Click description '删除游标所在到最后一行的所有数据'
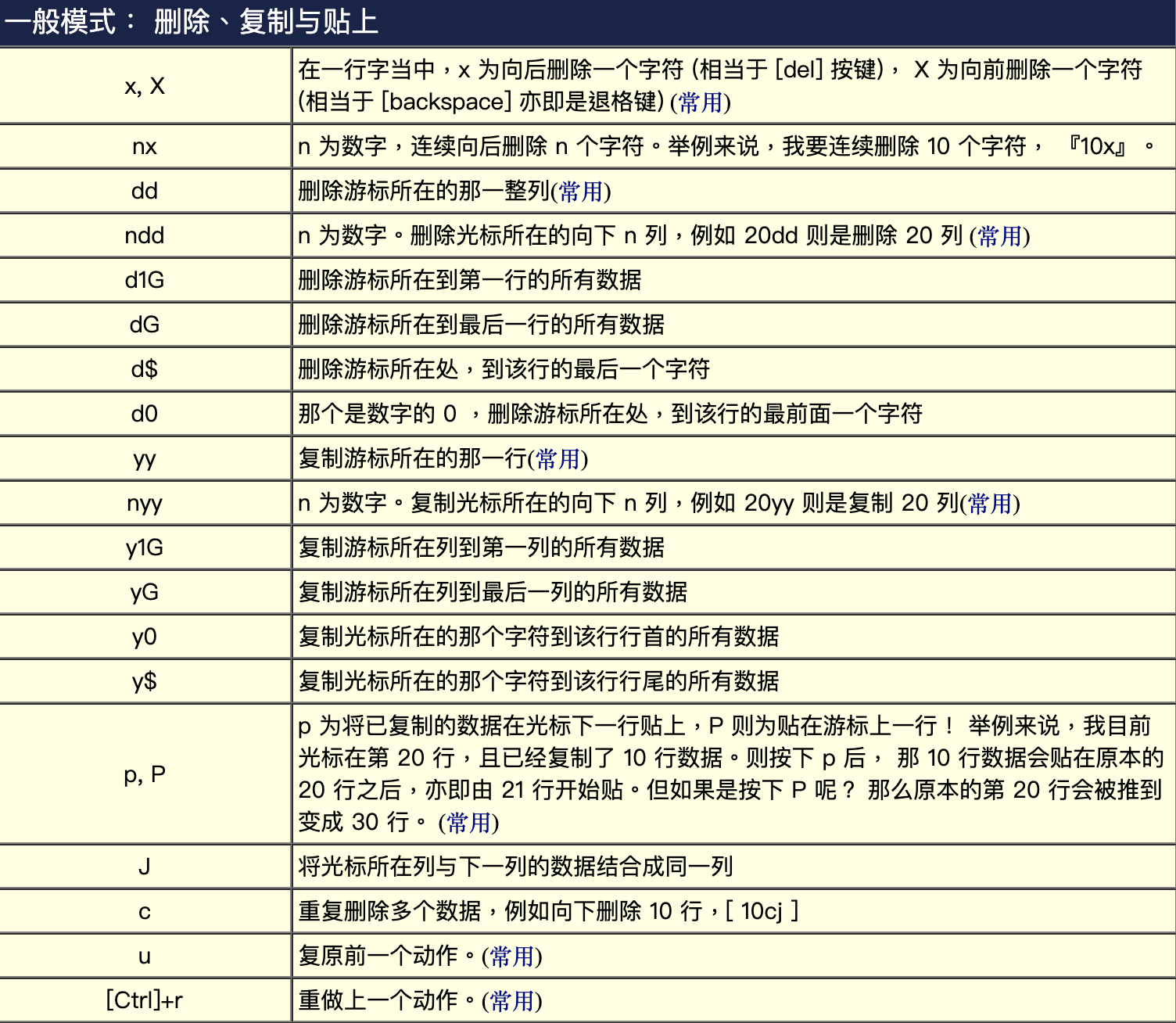 (x=482, y=325)
